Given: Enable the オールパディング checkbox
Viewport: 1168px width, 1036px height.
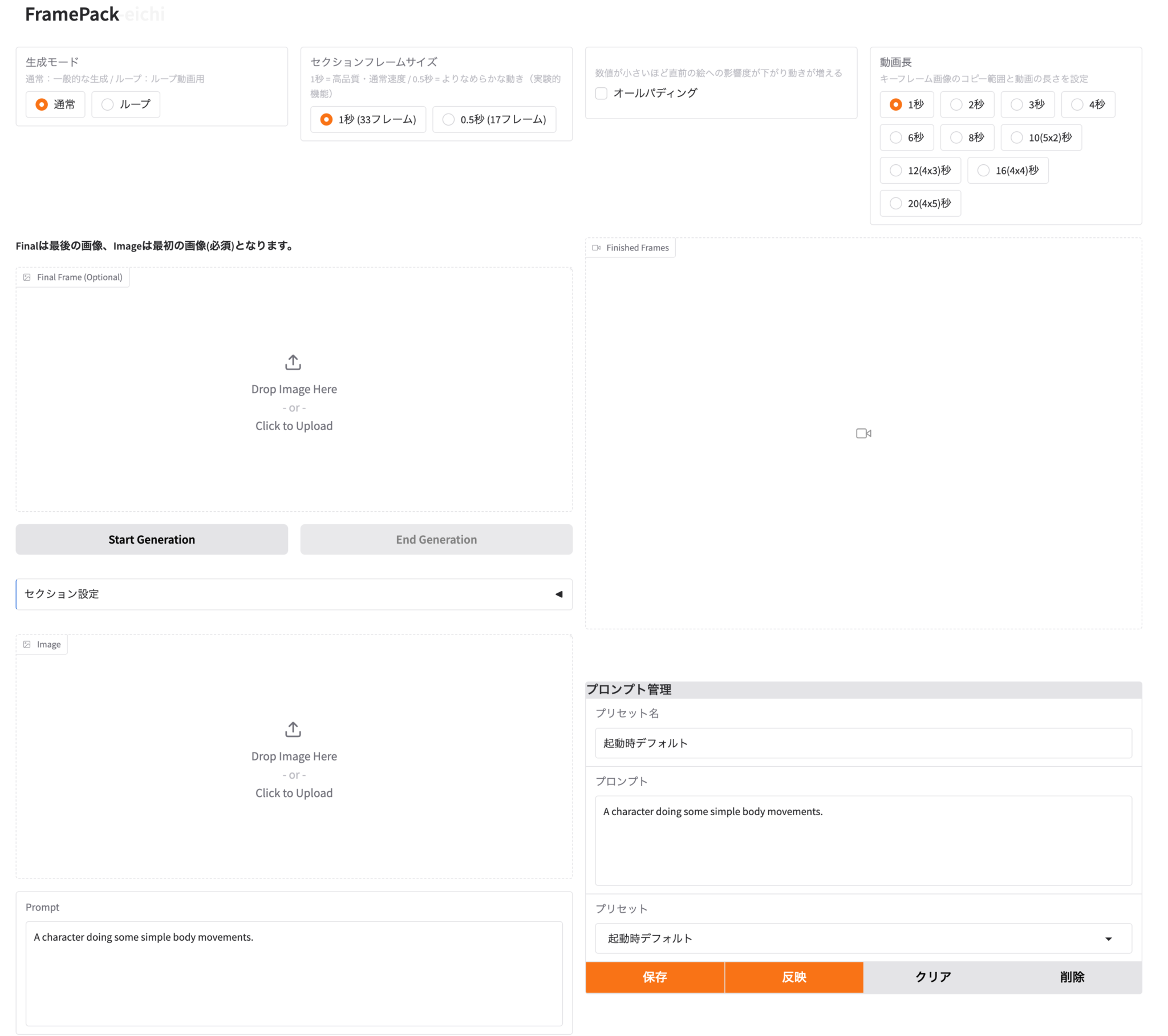Looking at the screenshot, I should click(x=601, y=93).
